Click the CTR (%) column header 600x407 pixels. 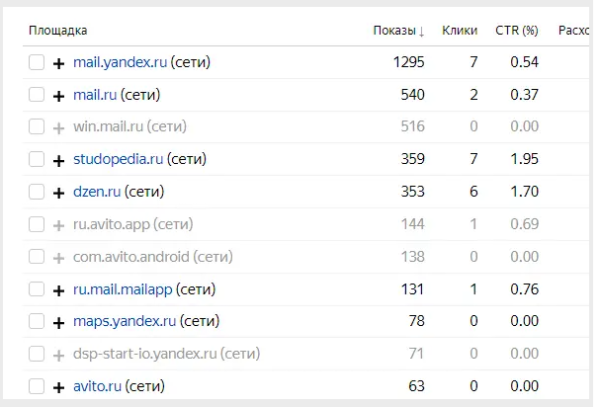tap(518, 30)
